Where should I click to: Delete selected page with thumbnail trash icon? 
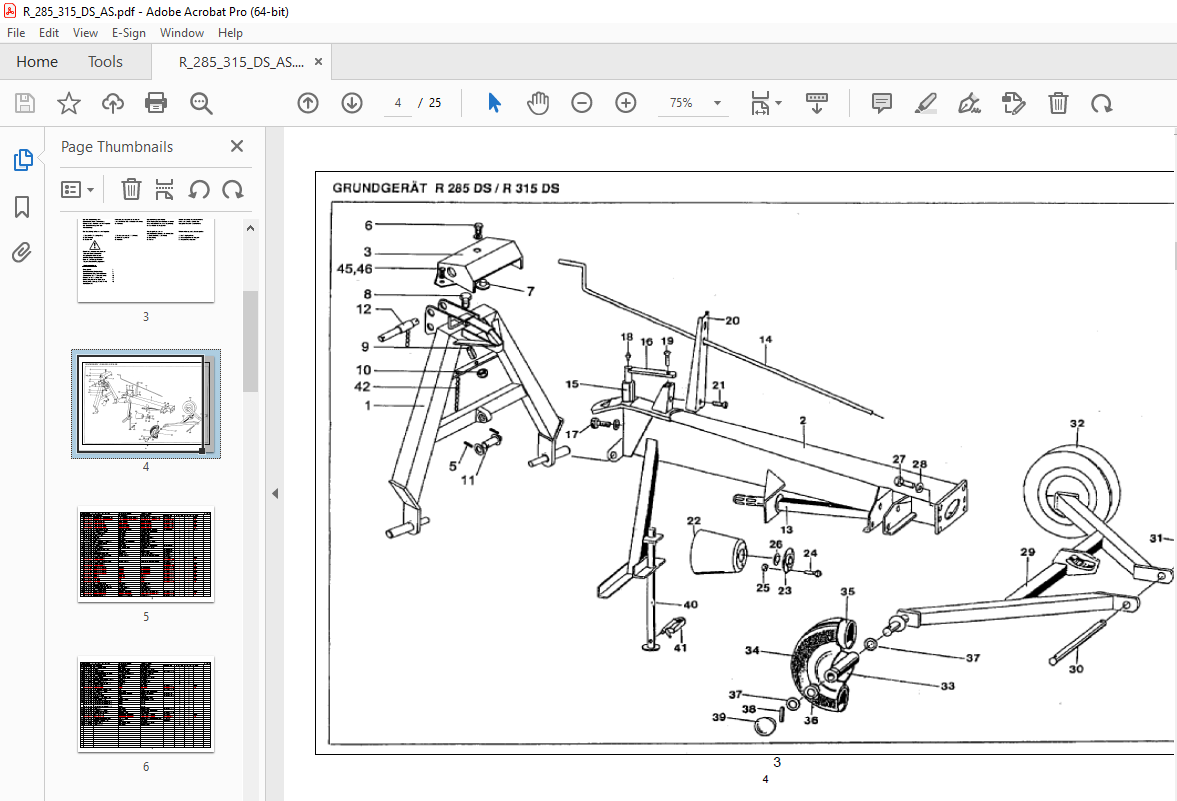click(131, 189)
